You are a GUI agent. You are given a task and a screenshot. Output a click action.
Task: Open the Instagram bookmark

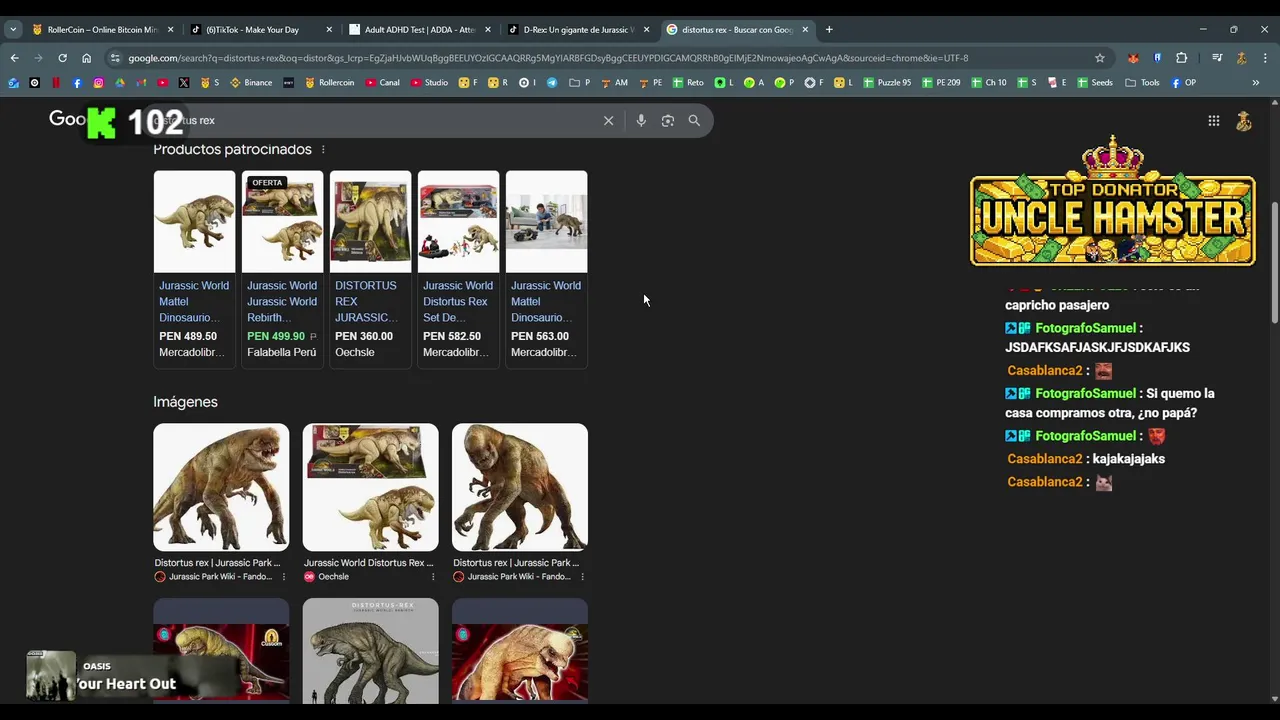(98, 83)
